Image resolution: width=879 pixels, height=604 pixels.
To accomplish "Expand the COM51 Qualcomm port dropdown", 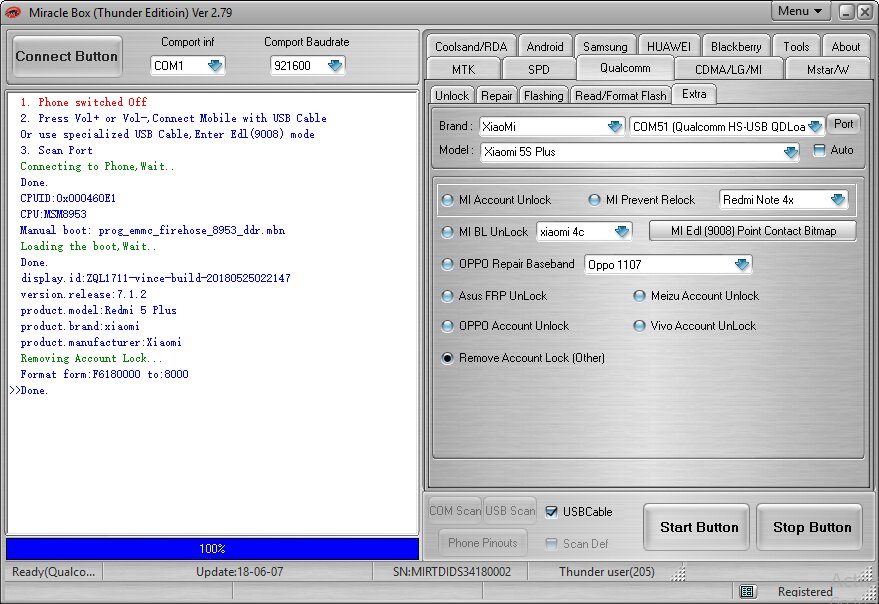I will [815, 127].
